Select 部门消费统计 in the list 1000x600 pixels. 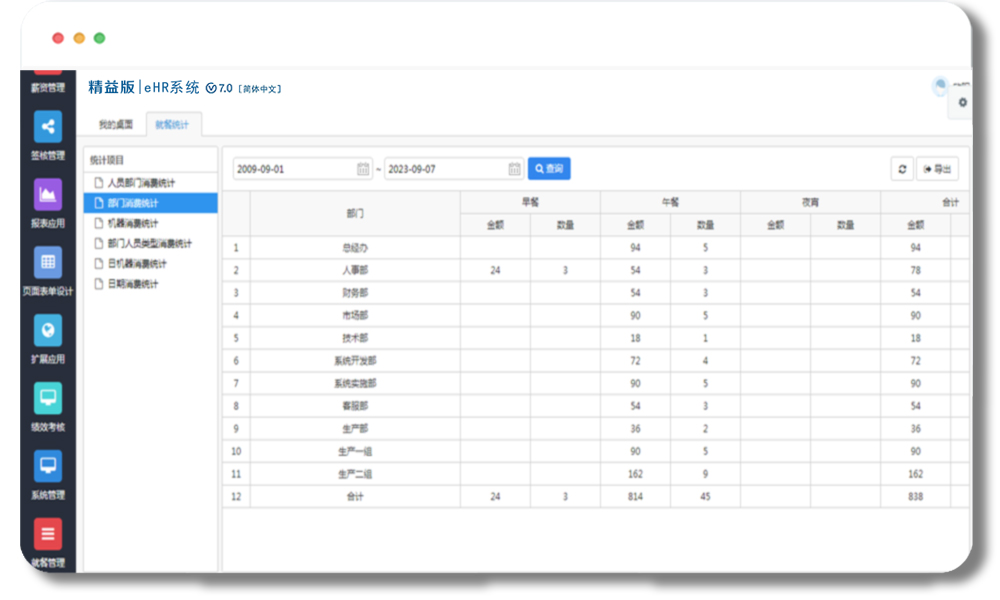[151, 203]
